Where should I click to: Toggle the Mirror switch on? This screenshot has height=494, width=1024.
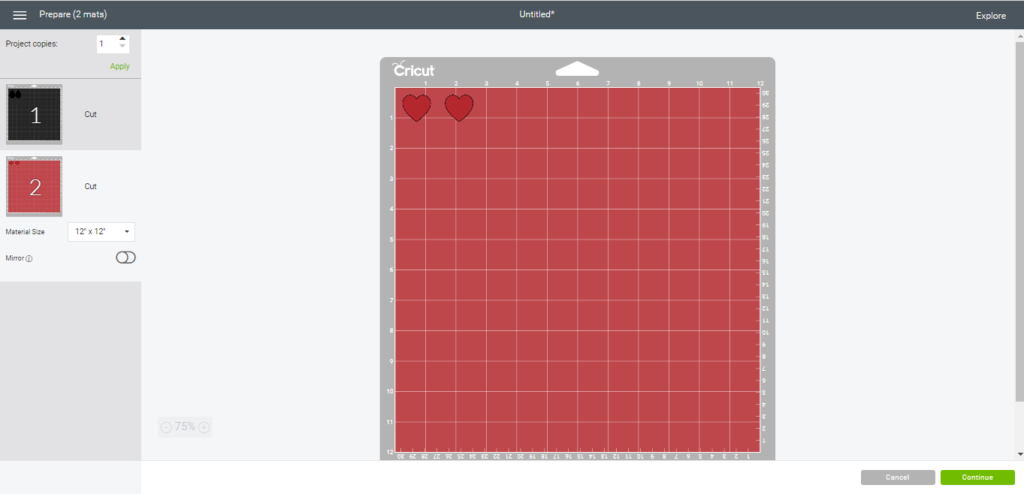(125, 258)
